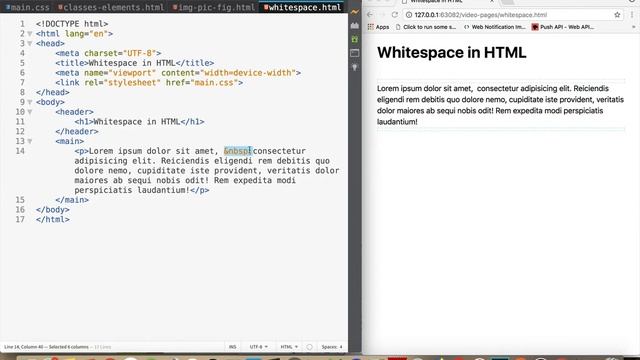The width and height of the screenshot is (640, 360).
Task: Bookmark this page with the star icon
Action: pos(617,15)
